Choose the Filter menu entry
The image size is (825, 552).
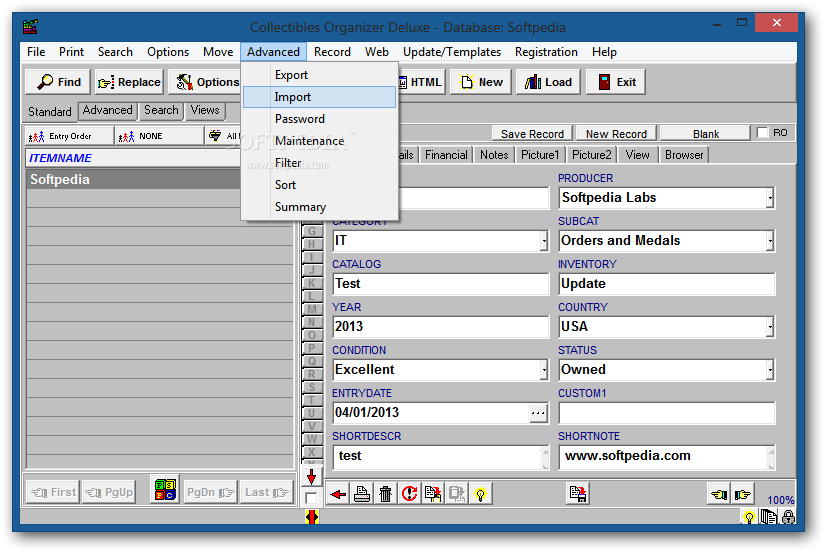click(319, 163)
